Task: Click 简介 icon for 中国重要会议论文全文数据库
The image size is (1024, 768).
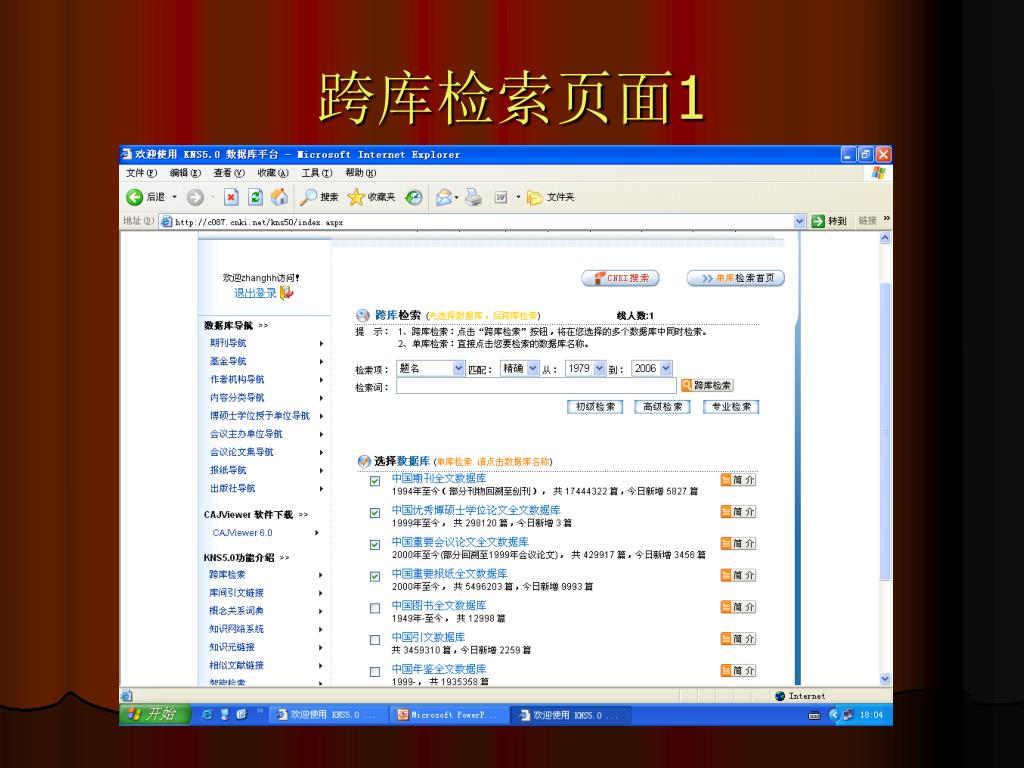Action: point(738,543)
